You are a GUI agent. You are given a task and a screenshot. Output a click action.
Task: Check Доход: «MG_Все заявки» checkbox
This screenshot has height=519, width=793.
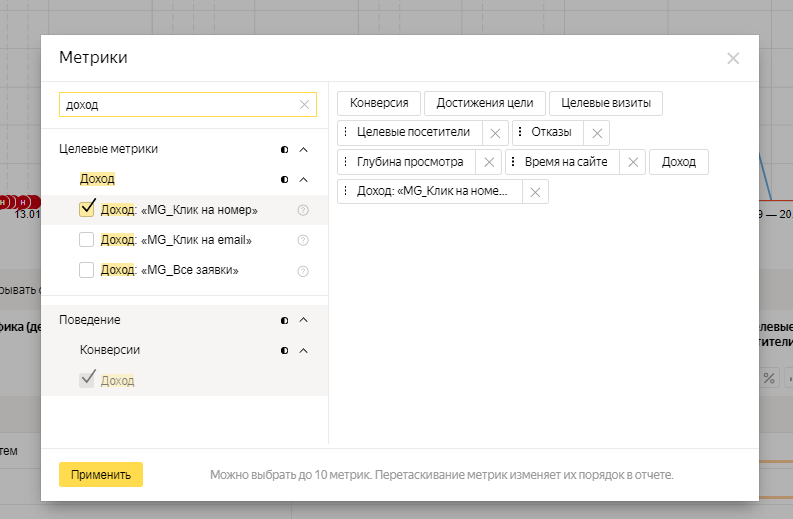click(x=86, y=270)
